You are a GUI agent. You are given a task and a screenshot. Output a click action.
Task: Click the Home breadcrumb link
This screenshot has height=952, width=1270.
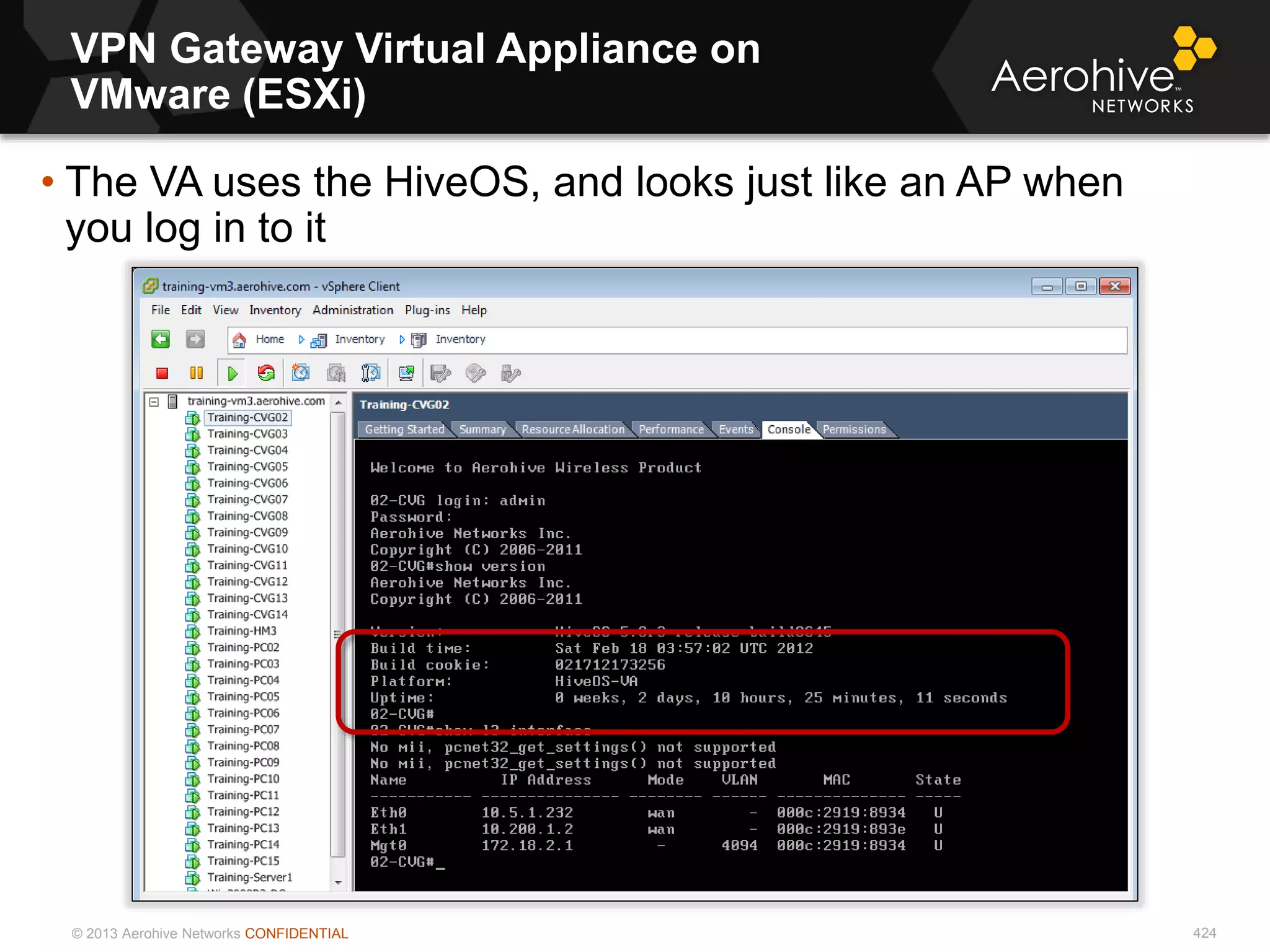click(x=270, y=340)
